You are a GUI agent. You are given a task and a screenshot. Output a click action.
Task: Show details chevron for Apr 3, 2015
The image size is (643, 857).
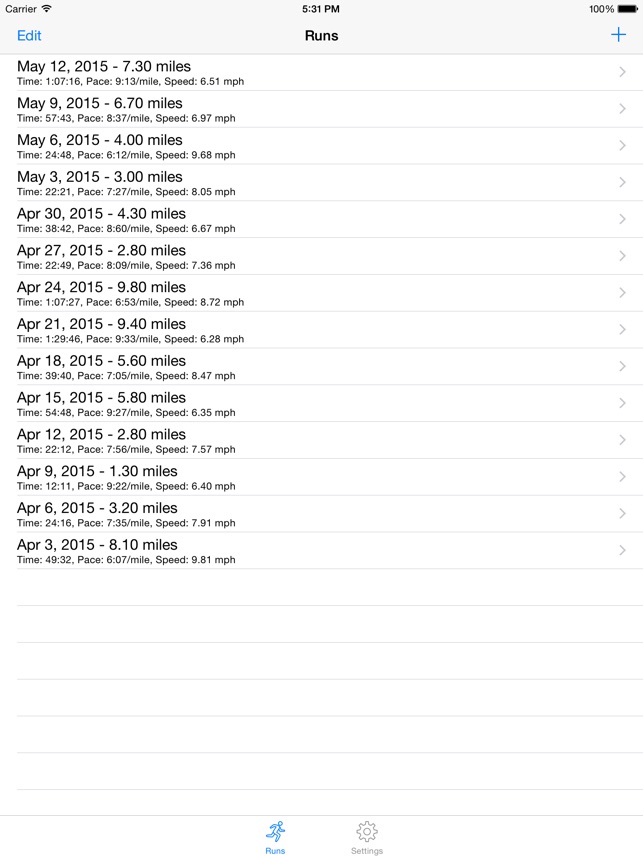622,550
